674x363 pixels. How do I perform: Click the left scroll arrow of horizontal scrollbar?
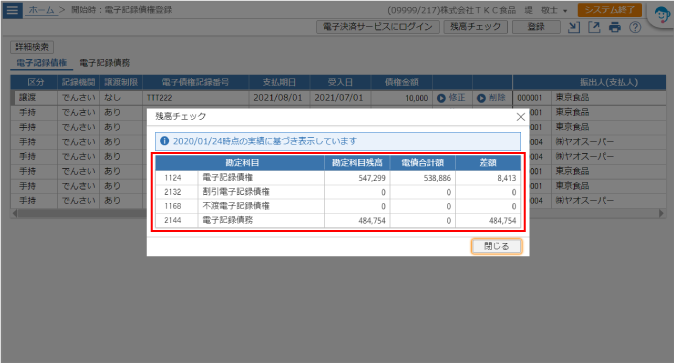(15, 214)
